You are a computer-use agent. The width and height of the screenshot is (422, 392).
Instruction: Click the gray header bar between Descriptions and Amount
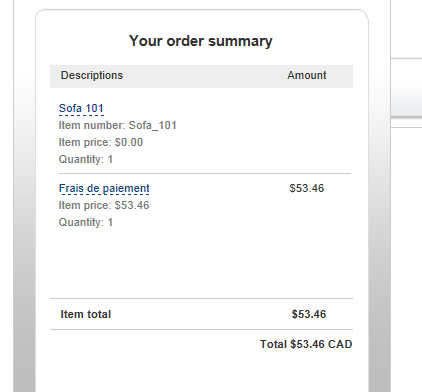click(x=205, y=76)
